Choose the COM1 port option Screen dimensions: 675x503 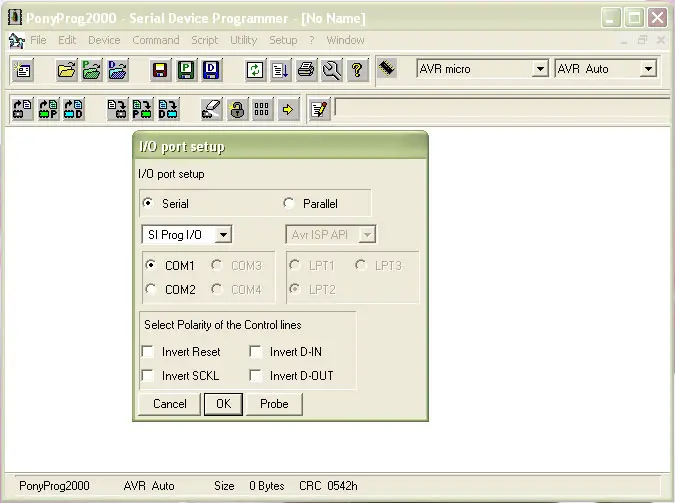151,265
